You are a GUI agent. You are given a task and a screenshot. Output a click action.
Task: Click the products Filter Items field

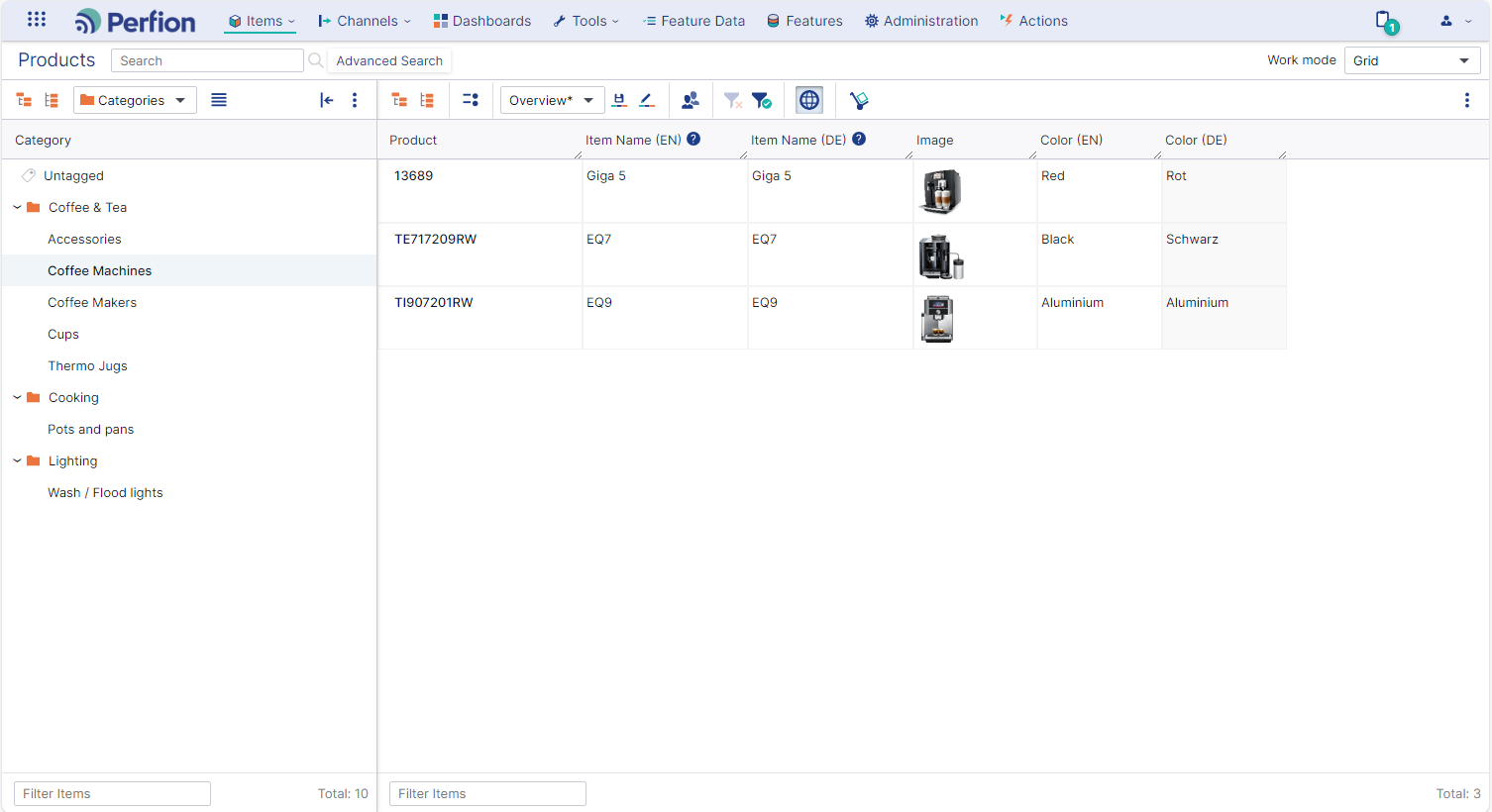487,793
